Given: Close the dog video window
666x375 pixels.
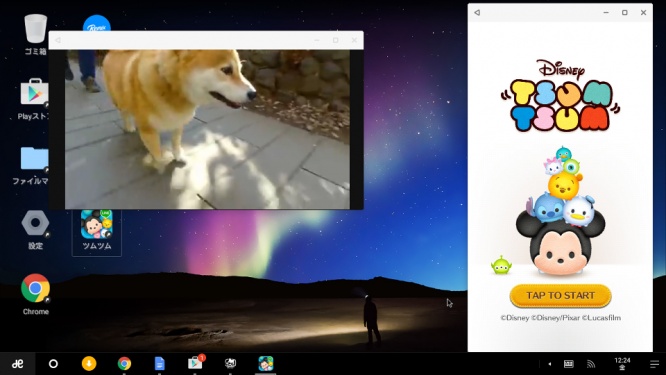Looking at the screenshot, I should tap(354, 40).
